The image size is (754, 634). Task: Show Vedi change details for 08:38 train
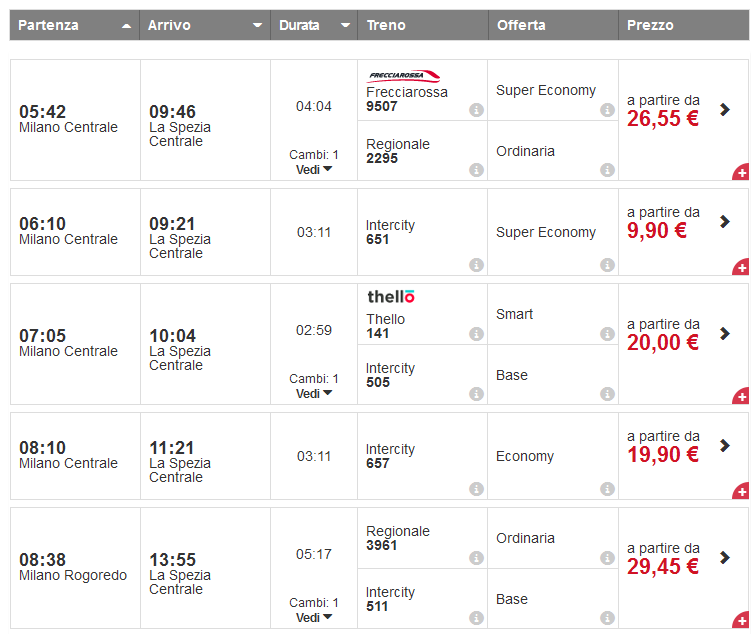tap(314, 618)
